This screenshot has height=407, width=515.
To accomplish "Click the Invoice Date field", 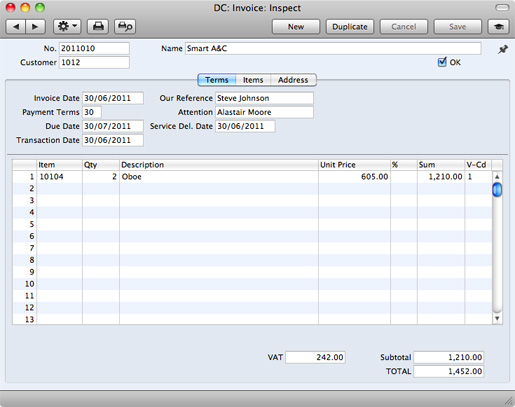I will 113,98.
